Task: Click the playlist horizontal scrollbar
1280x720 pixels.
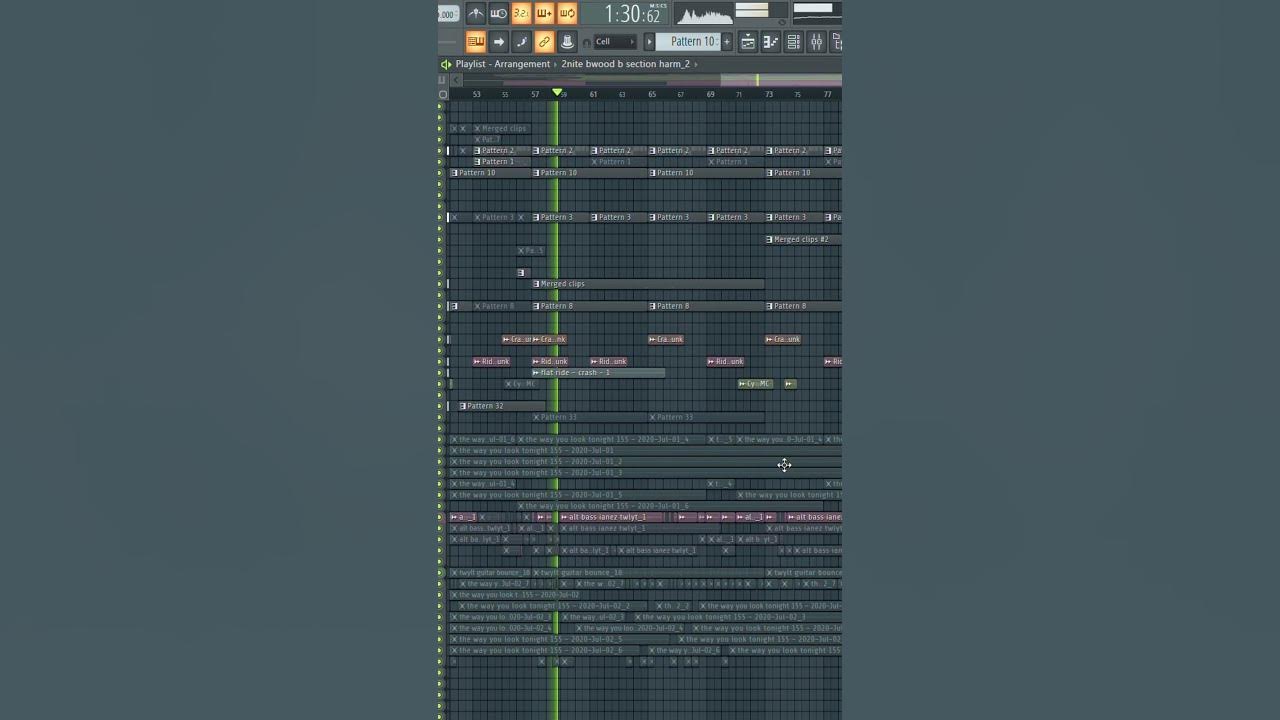Action: (x=650, y=80)
